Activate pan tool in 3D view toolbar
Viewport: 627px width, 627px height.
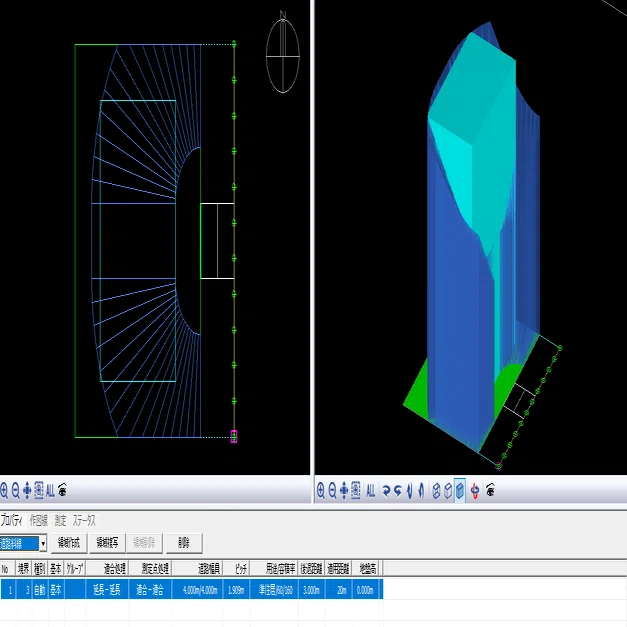344,490
